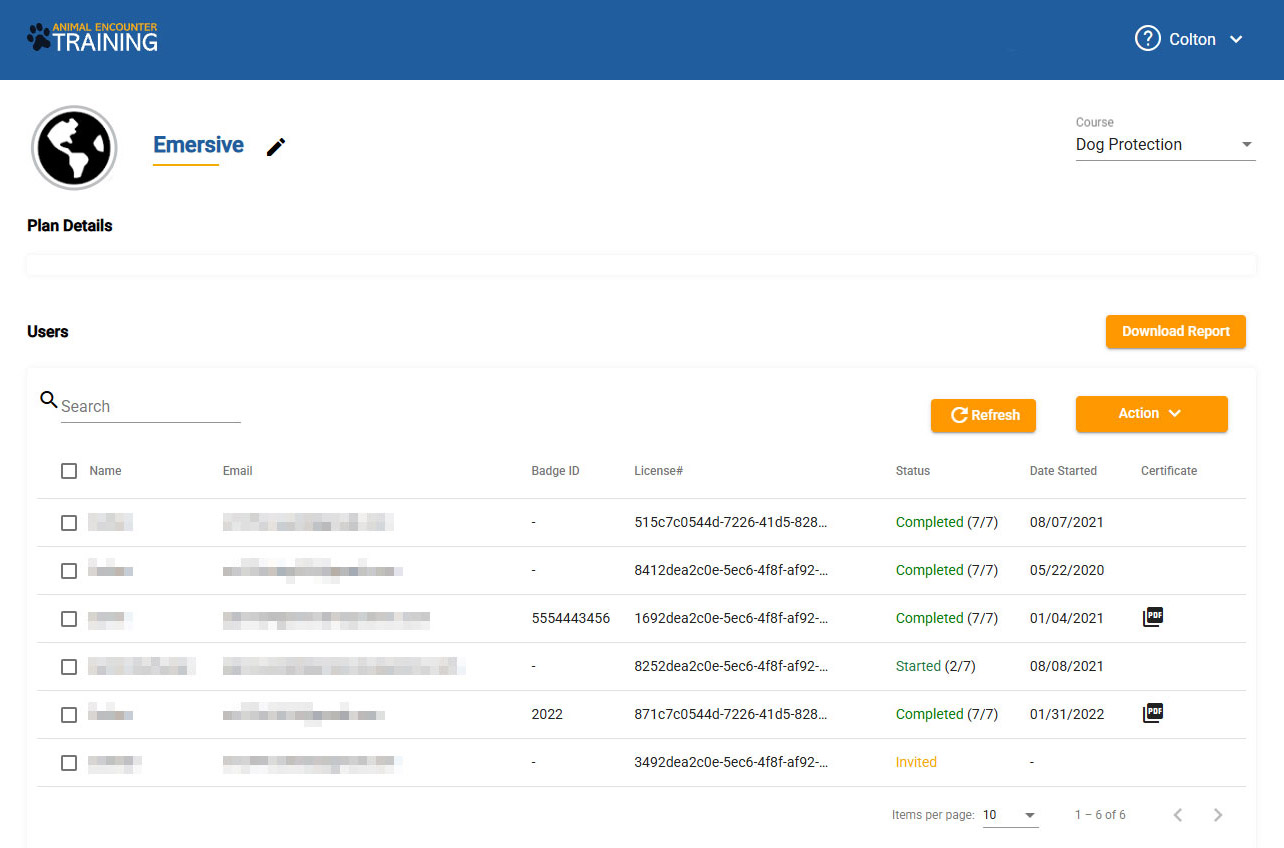Click the pencil edit icon beside Emersive
The image size is (1284, 848).
(x=276, y=147)
